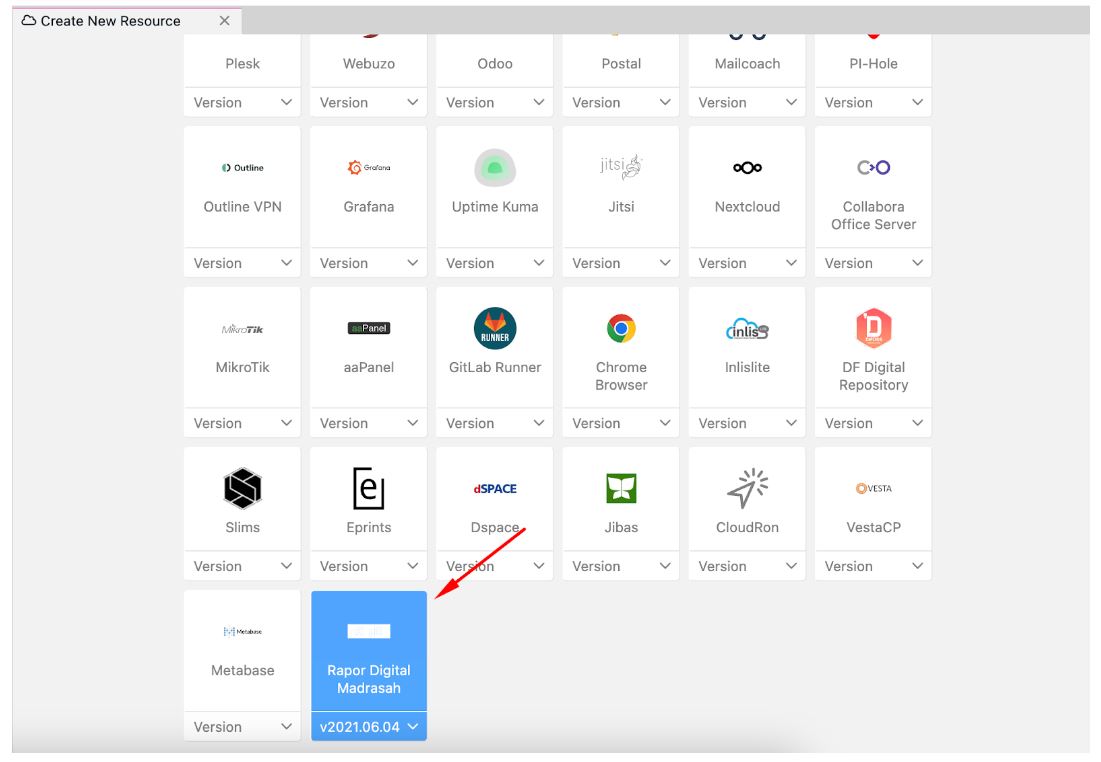Click the Metabase resource icon

pyautogui.click(x=242, y=631)
